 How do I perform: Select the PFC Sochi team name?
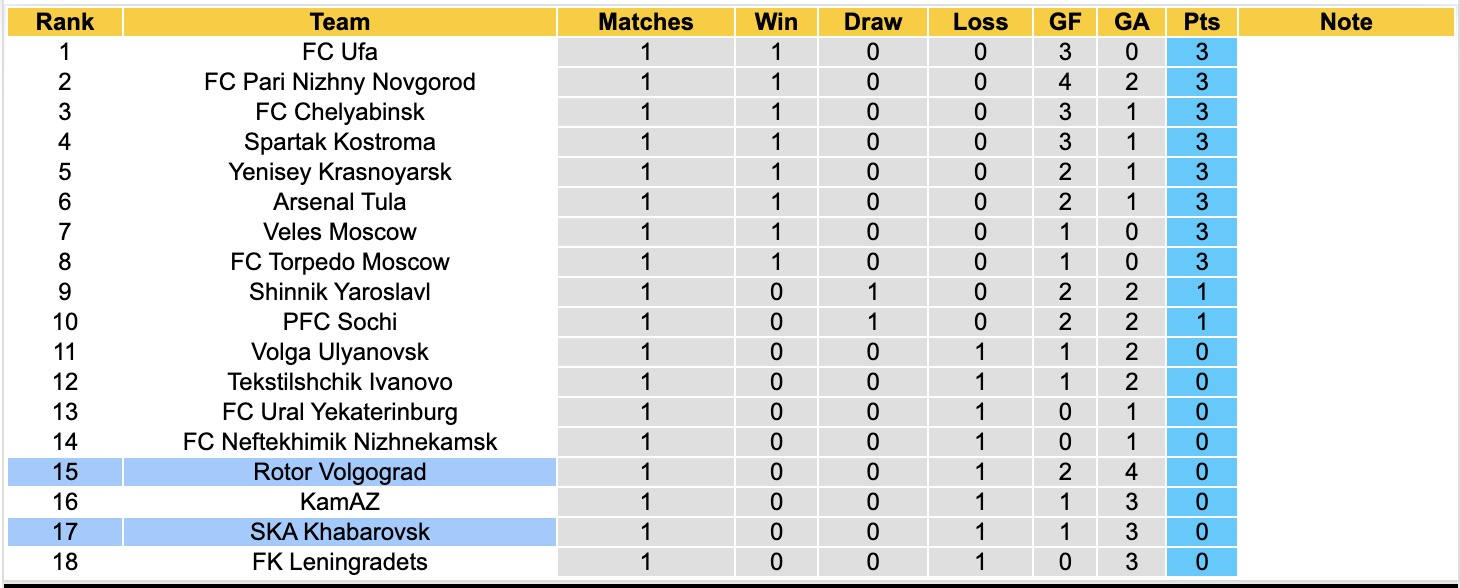click(x=340, y=322)
